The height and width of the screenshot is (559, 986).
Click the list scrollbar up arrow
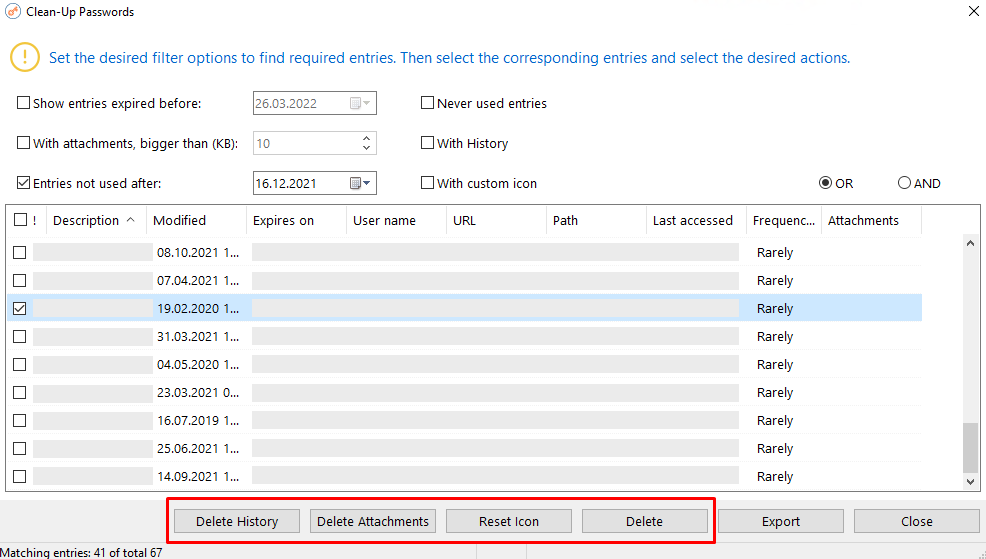click(x=970, y=243)
